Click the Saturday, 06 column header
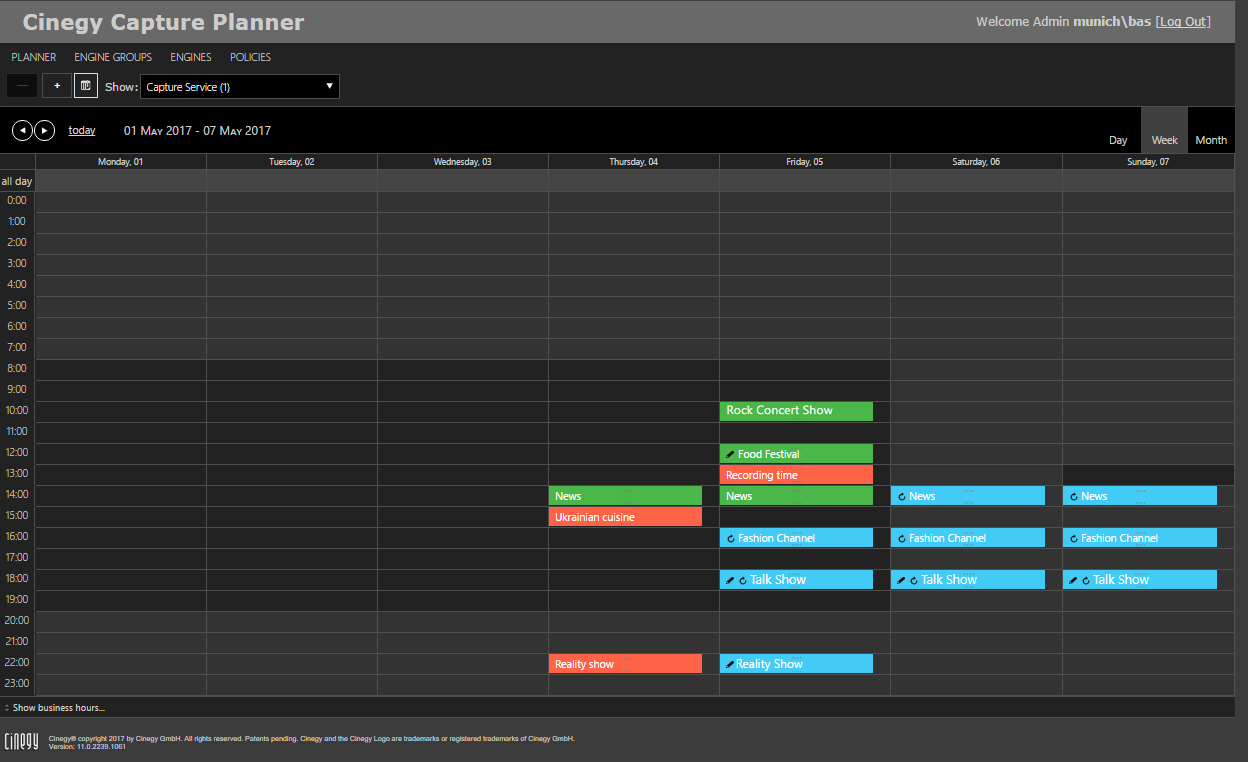This screenshot has width=1248, height=762. [976, 161]
